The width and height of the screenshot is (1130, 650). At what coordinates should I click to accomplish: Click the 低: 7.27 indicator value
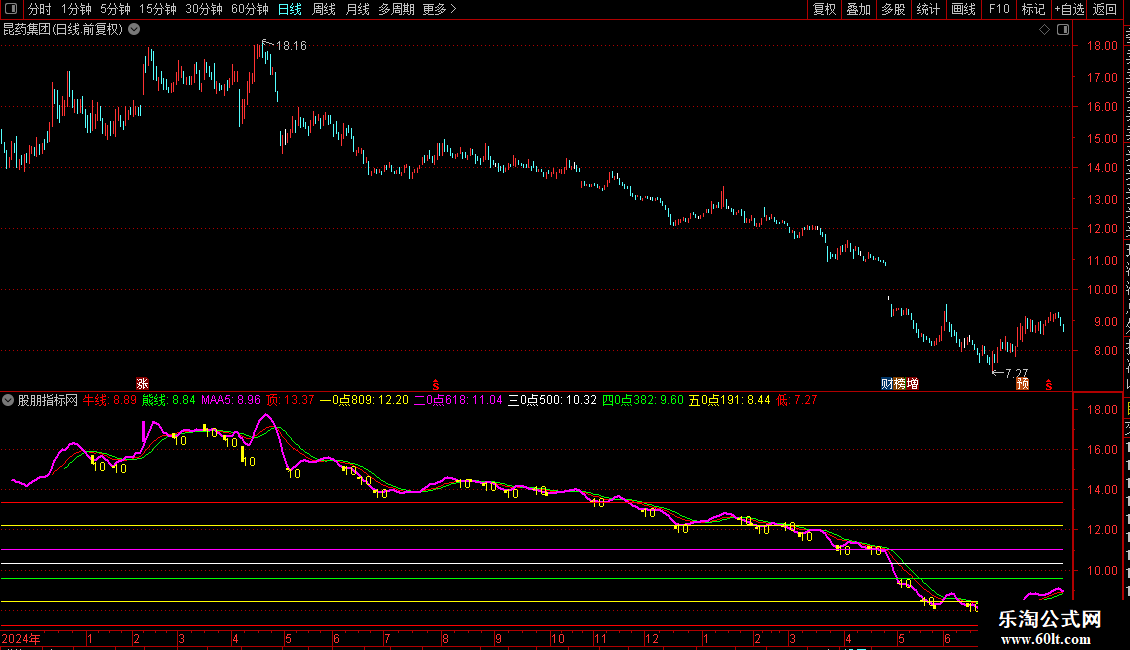[797, 400]
